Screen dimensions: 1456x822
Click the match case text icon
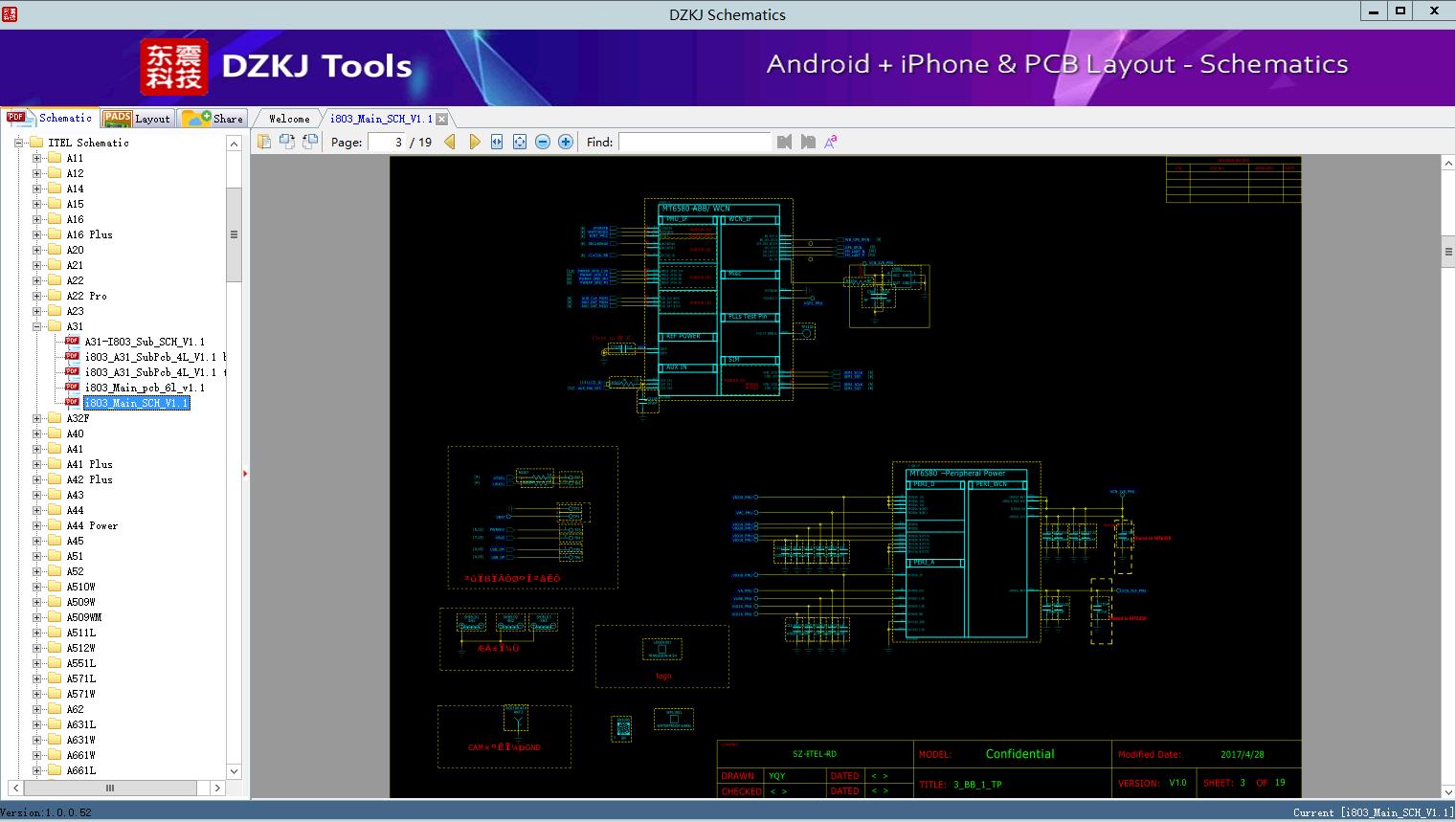pyautogui.click(x=831, y=142)
